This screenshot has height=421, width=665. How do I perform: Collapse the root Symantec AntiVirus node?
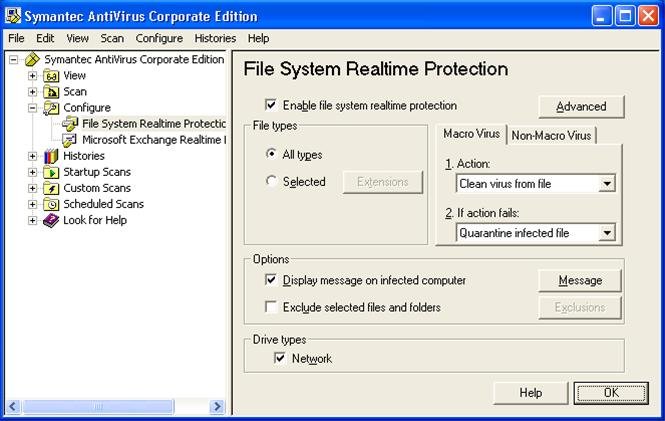click(14, 59)
